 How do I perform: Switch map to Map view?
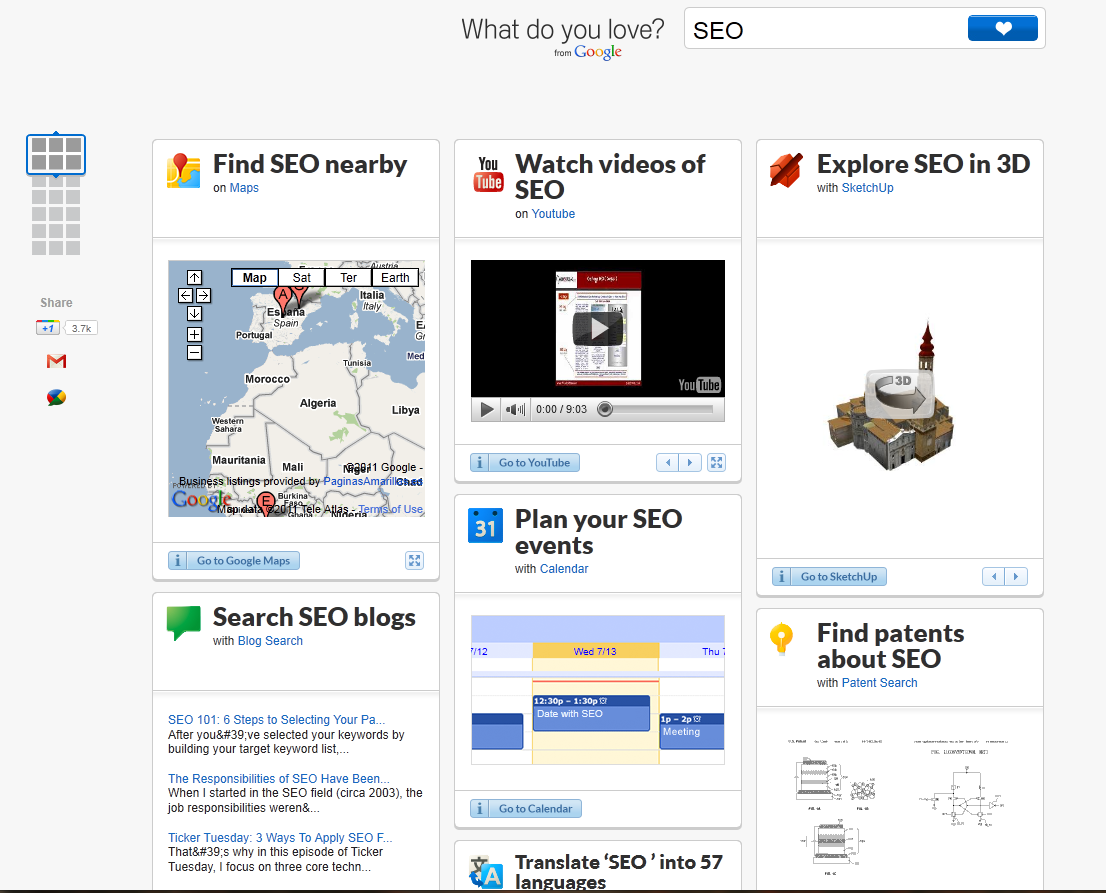coord(255,278)
